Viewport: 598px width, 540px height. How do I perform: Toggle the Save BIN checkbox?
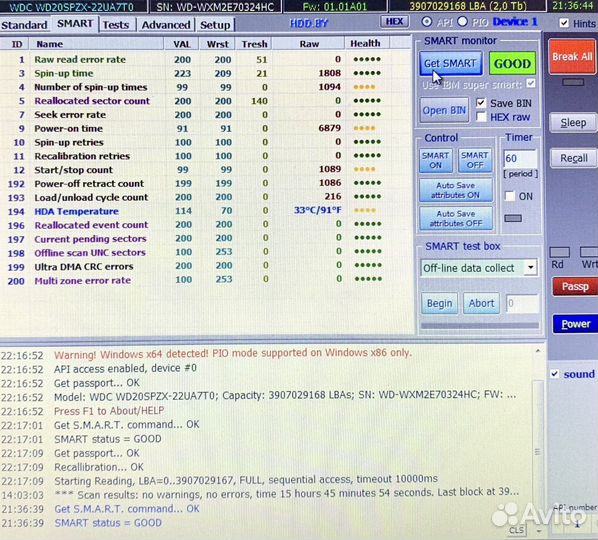click(481, 103)
